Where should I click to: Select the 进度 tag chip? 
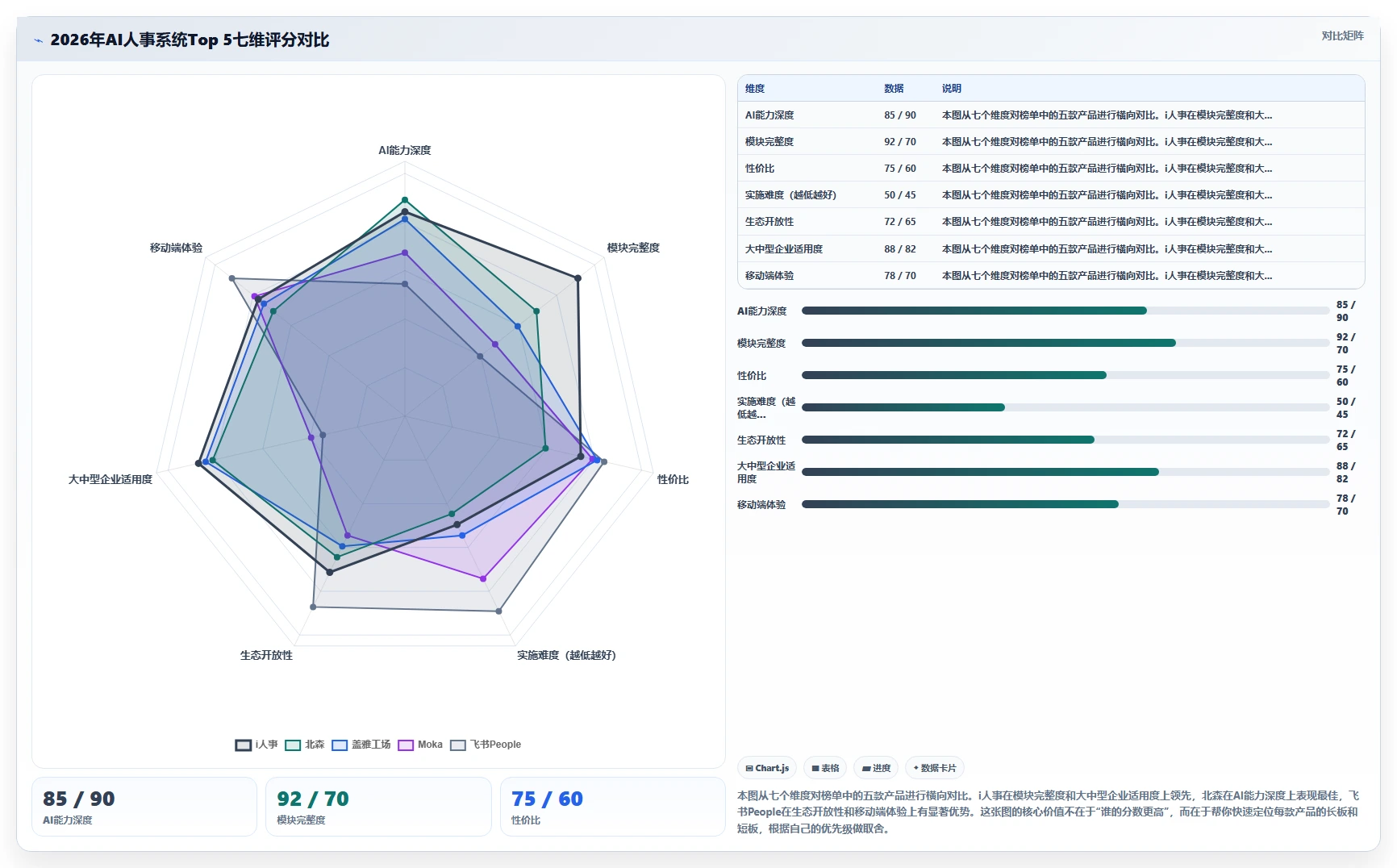(x=876, y=768)
